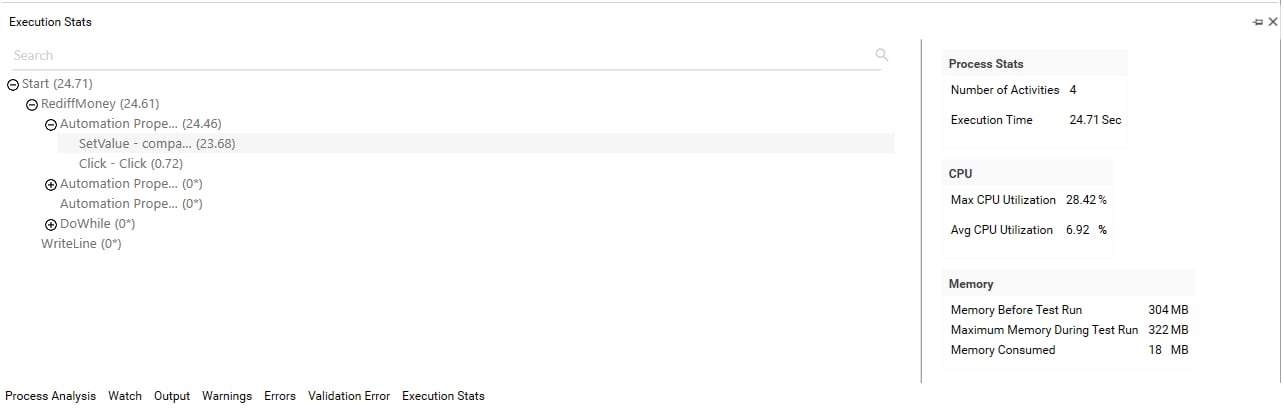This screenshot has height=408, width=1284.
Task: Show the Validation Error tab
Action: (349, 396)
